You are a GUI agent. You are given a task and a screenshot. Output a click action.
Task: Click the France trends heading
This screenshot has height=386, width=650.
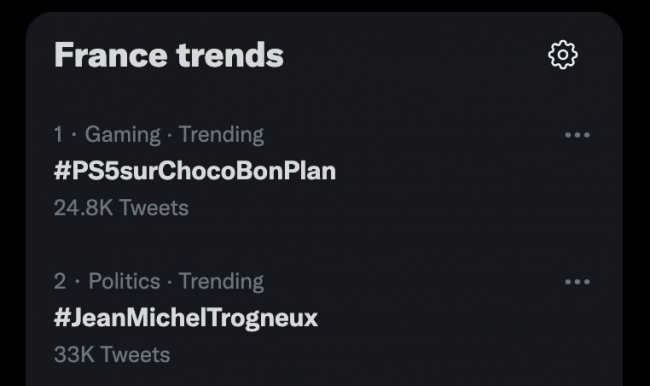tap(169, 55)
